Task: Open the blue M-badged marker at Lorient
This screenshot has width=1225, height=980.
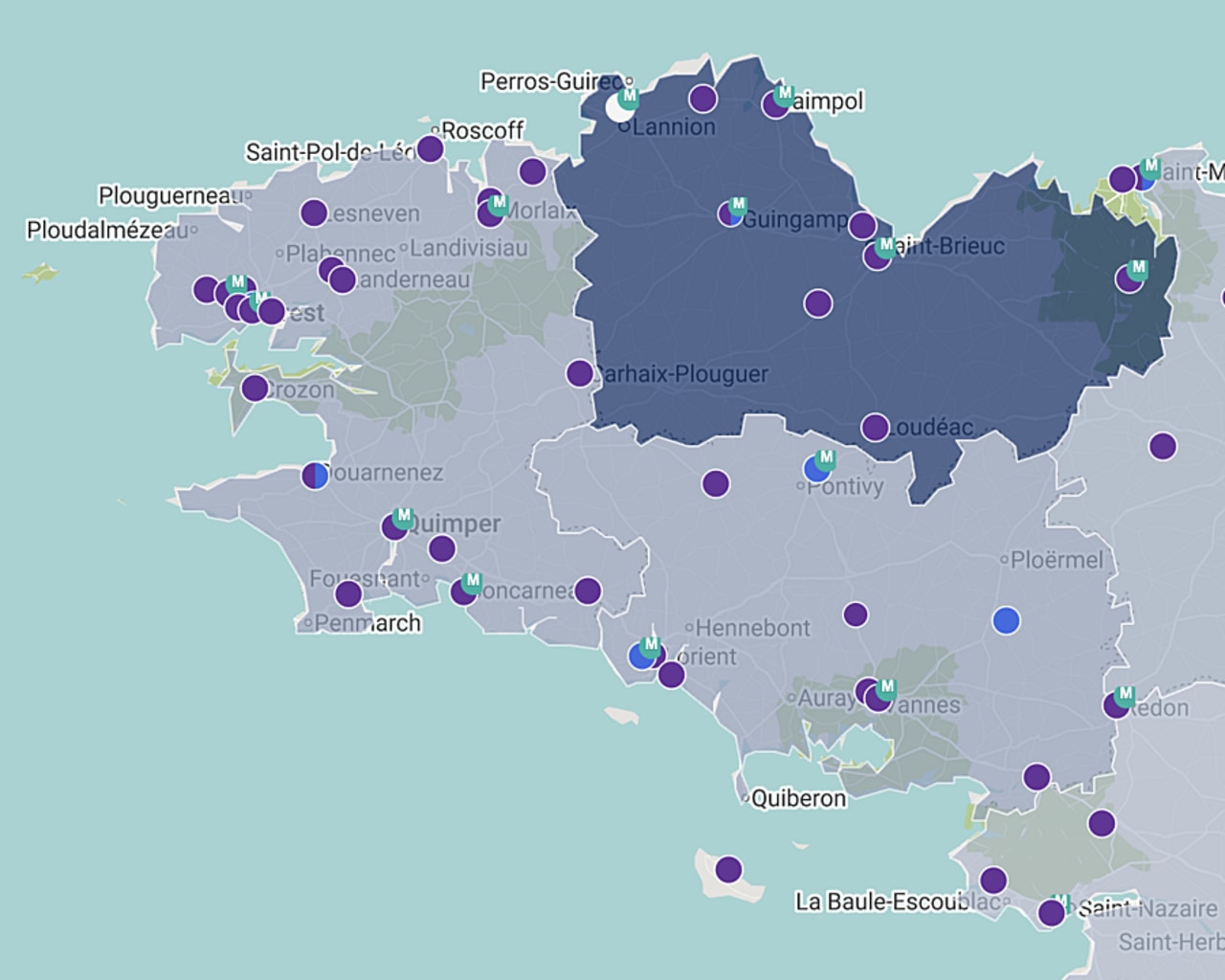Action: pos(642,656)
